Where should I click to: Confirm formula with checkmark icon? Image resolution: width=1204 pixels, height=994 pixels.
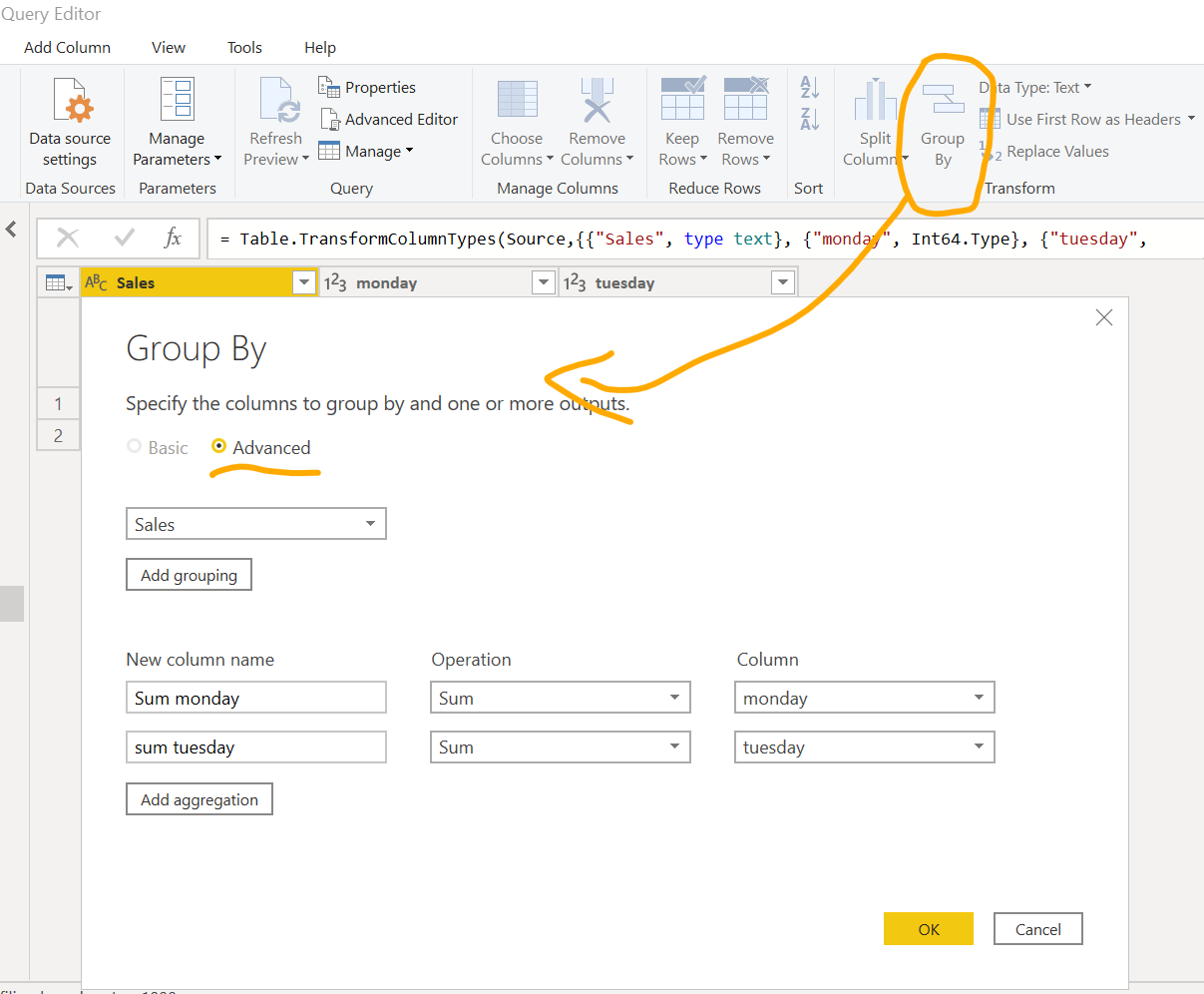(125, 238)
